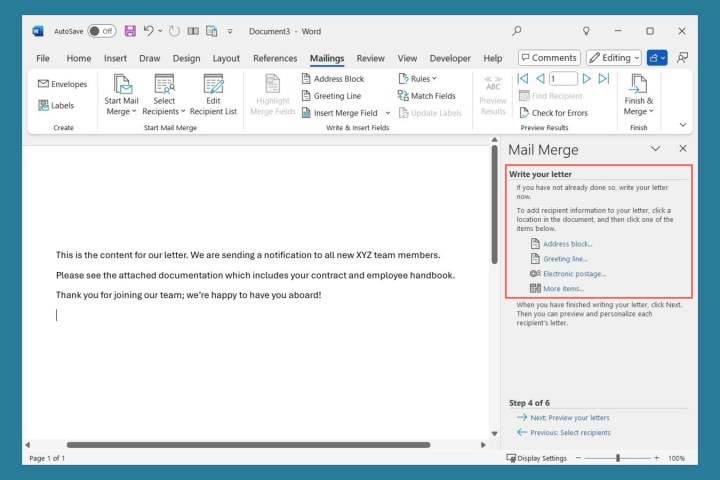Viewport: 720px width, 480px height.
Task: Click the zoom slider in the status bar
Action: pos(619,458)
